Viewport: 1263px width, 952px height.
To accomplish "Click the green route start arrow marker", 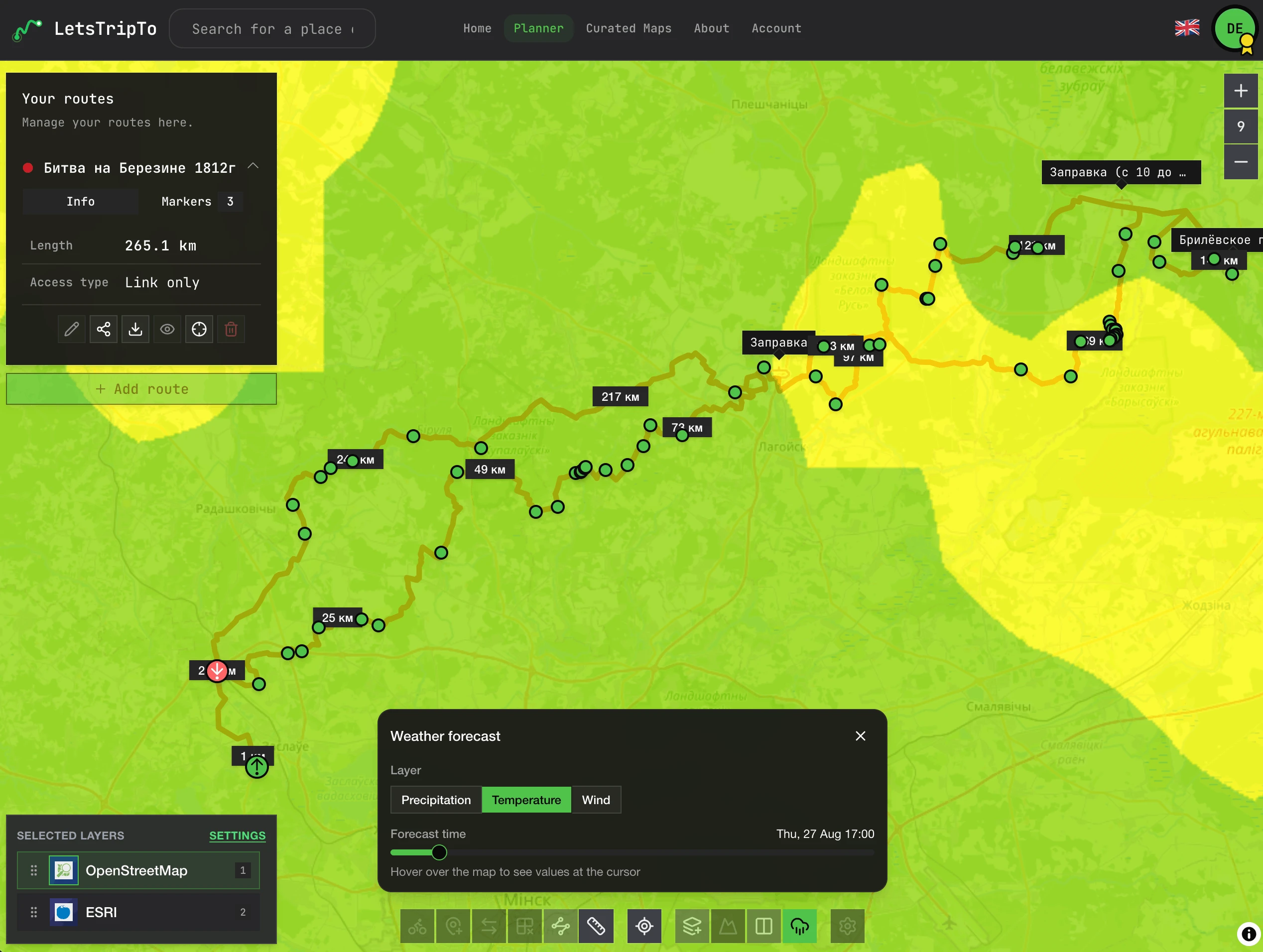I will pyautogui.click(x=257, y=766).
